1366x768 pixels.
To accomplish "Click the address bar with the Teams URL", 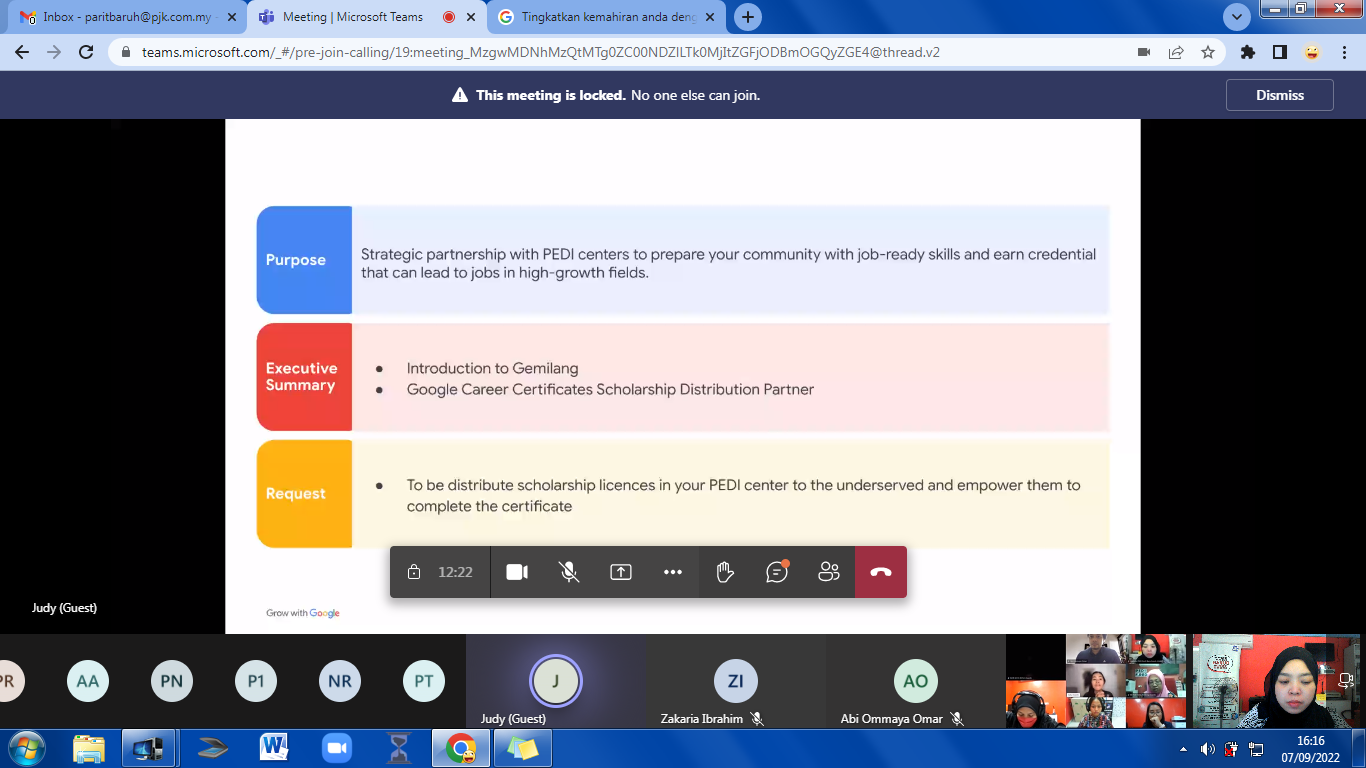I will click(x=540, y=52).
